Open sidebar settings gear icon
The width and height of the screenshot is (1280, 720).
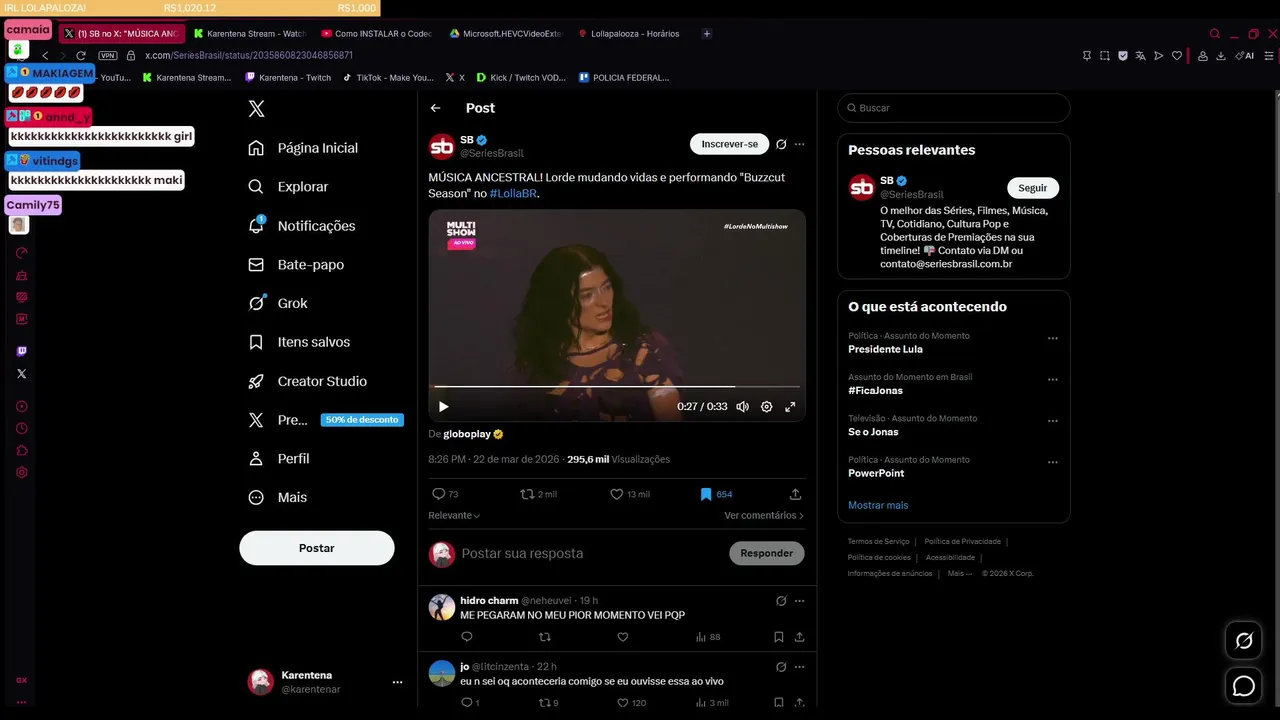(22, 472)
